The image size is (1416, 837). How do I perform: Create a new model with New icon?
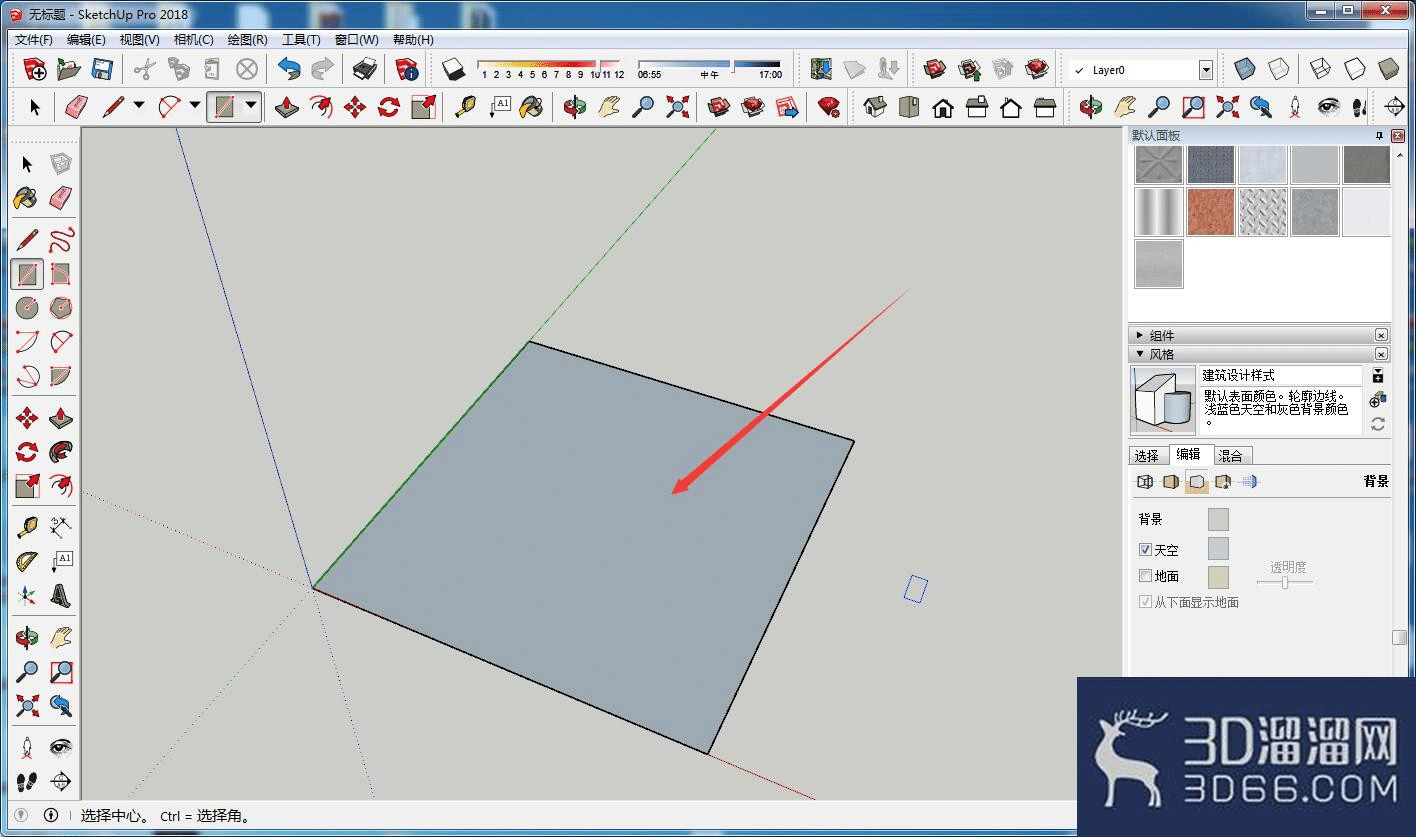pyautogui.click(x=35, y=69)
